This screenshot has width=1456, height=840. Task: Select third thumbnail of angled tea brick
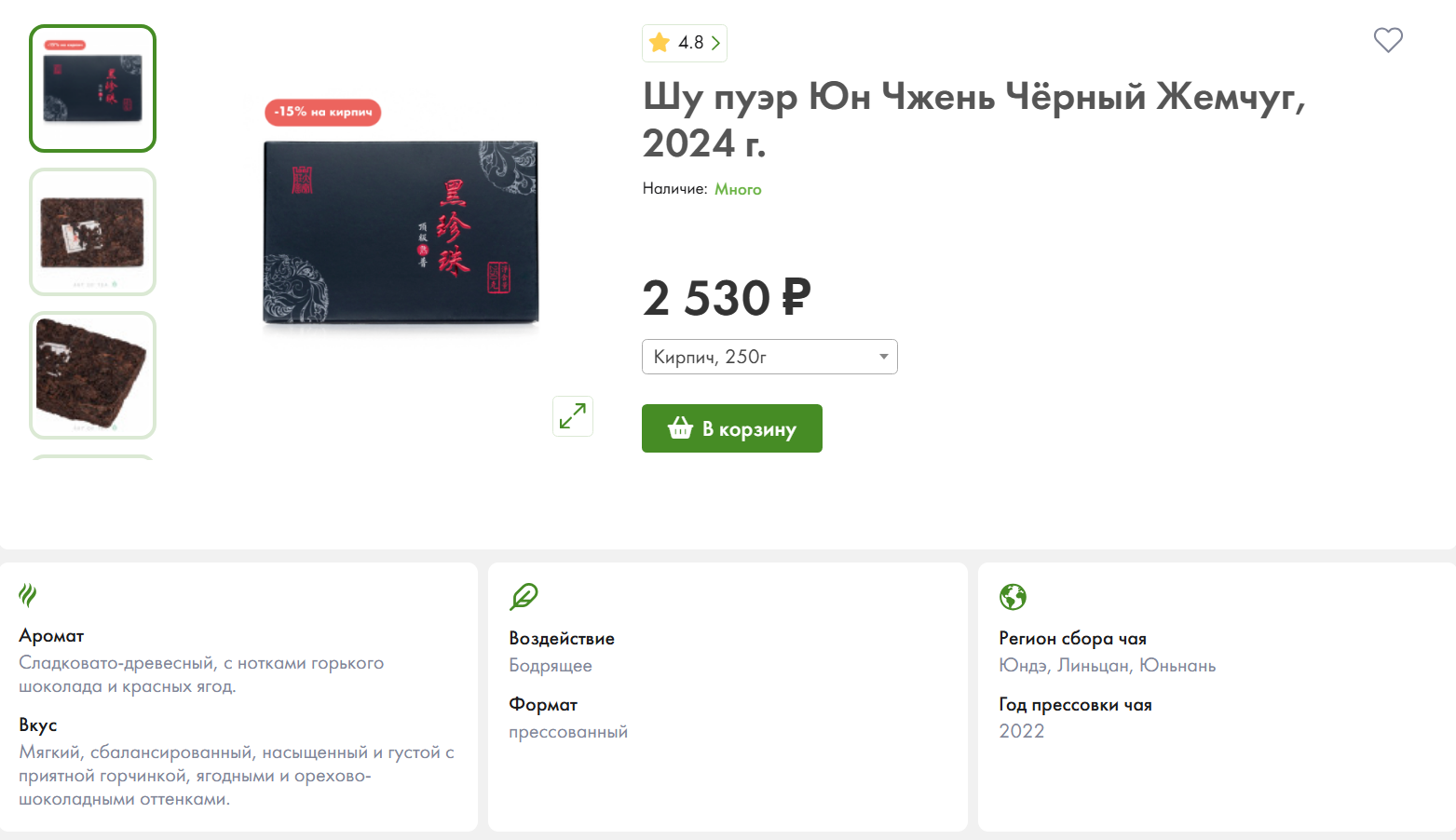click(x=92, y=374)
